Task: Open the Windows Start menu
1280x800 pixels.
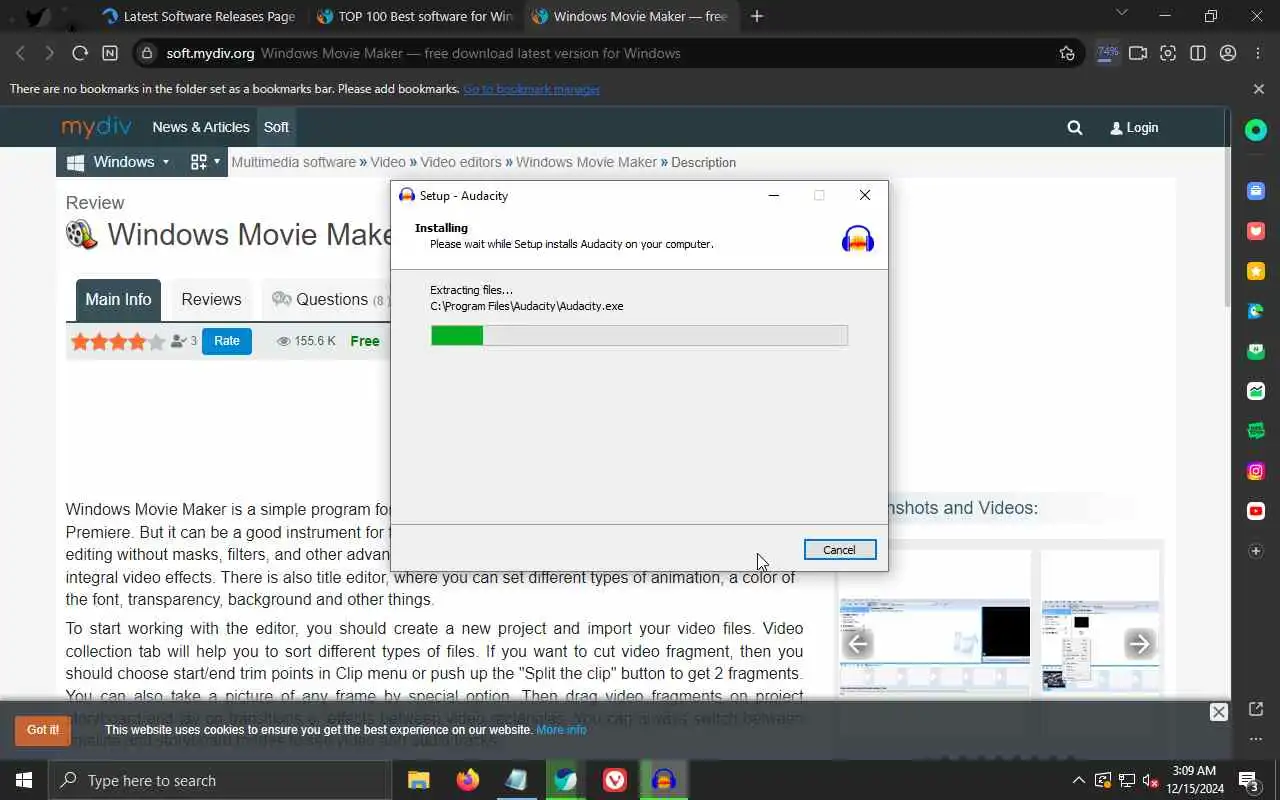Action: (24, 780)
